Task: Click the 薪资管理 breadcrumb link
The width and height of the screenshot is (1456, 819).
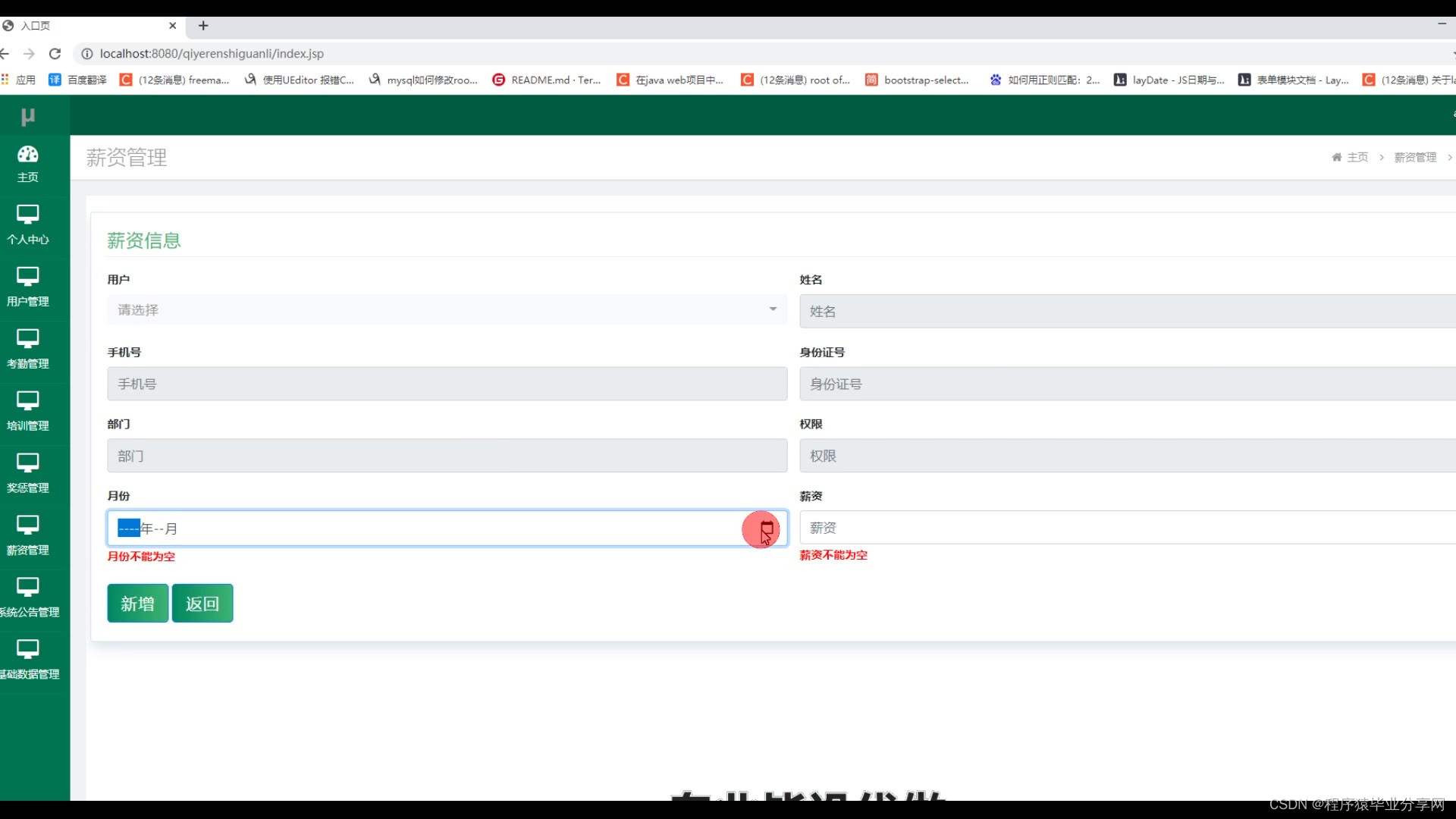Action: 1415,157
